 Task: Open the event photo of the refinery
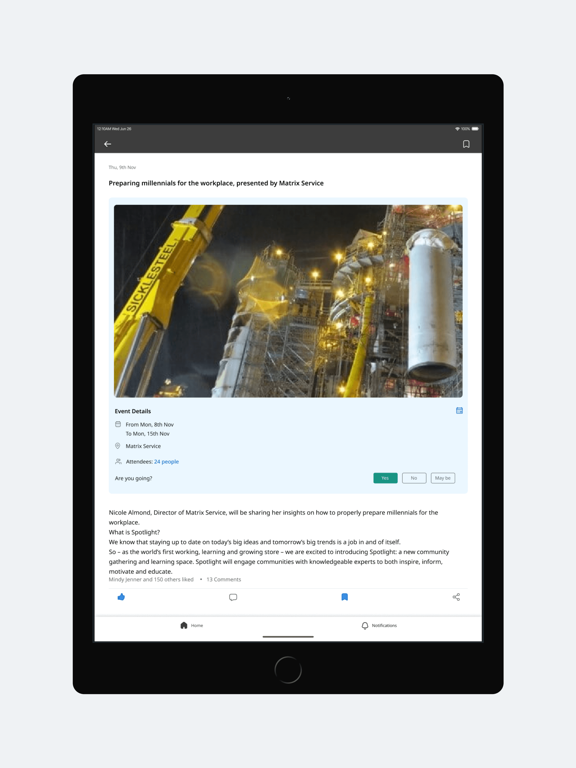pyautogui.click(x=288, y=301)
